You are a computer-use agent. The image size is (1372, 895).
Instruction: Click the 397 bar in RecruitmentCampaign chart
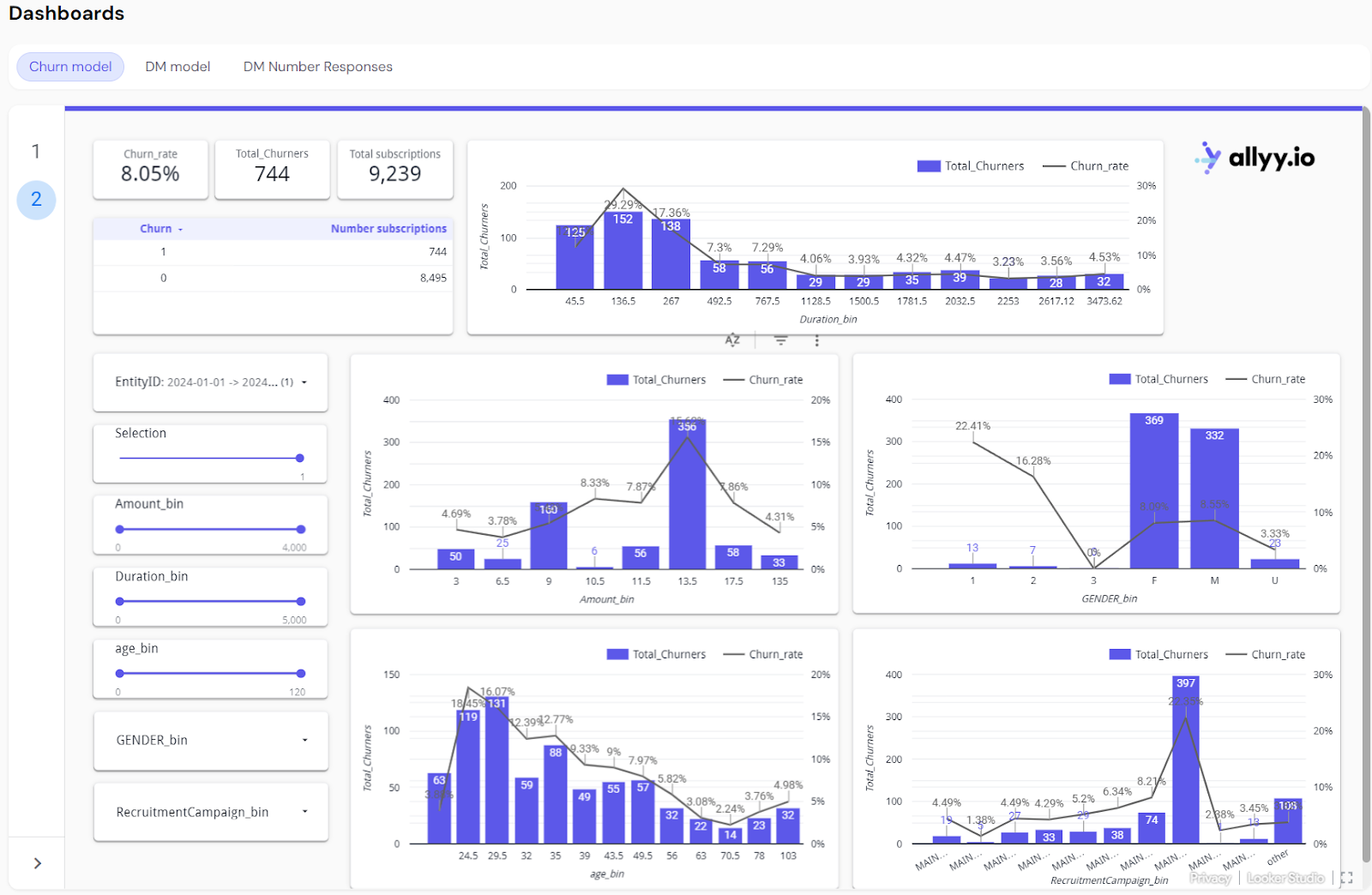[x=1186, y=760]
